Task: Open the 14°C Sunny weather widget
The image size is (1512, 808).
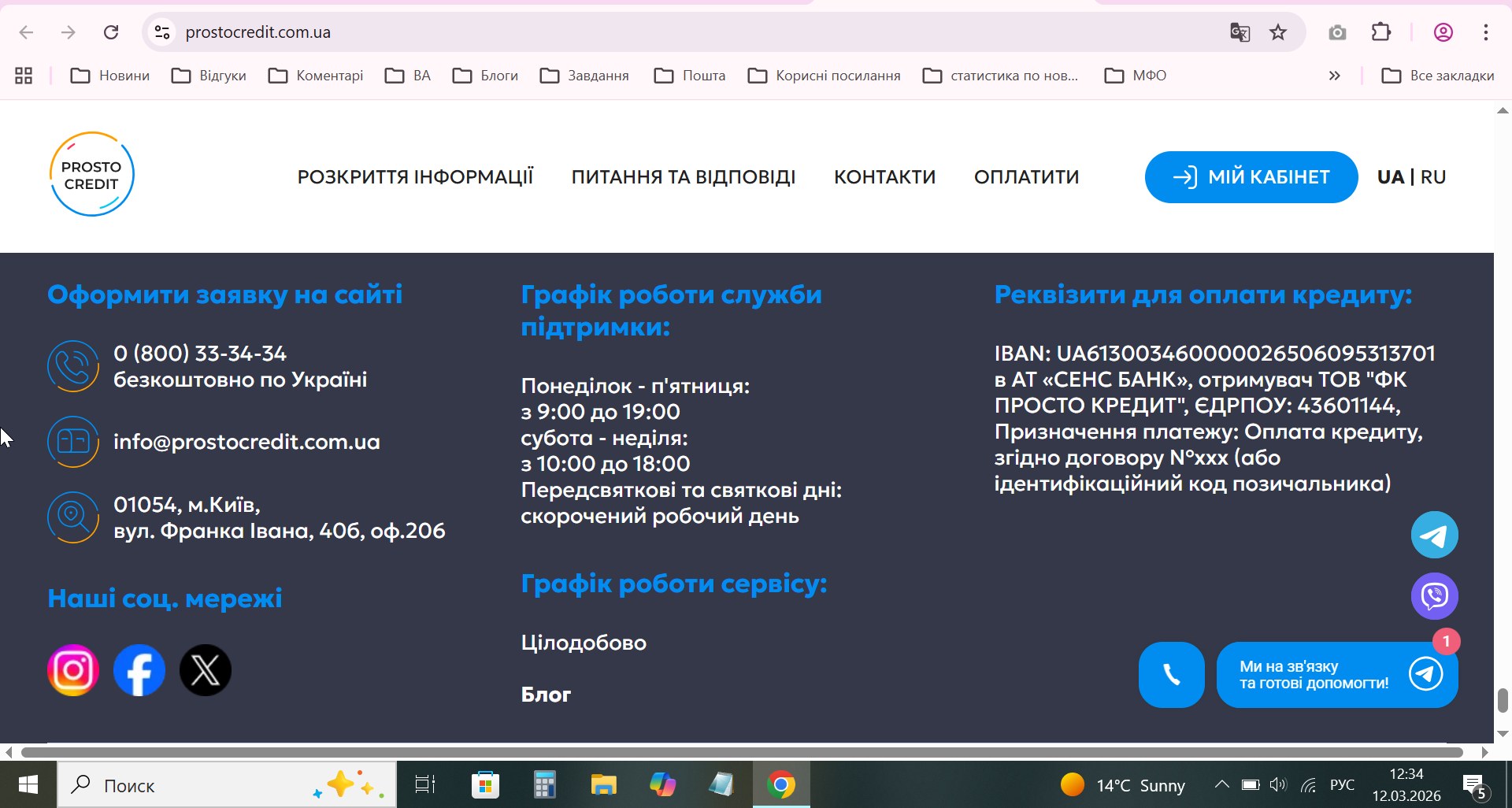Action: click(x=1122, y=785)
